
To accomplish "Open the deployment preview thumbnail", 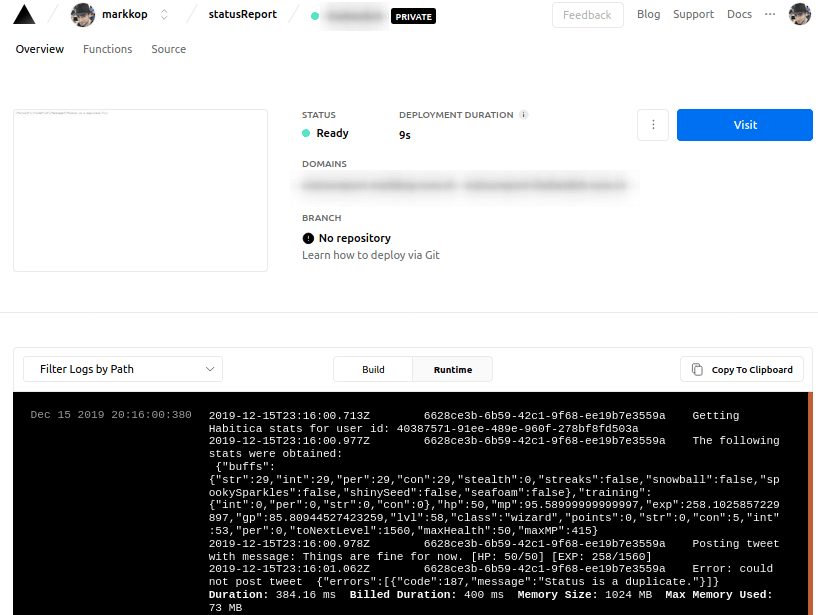I will pyautogui.click(x=140, y=190).
